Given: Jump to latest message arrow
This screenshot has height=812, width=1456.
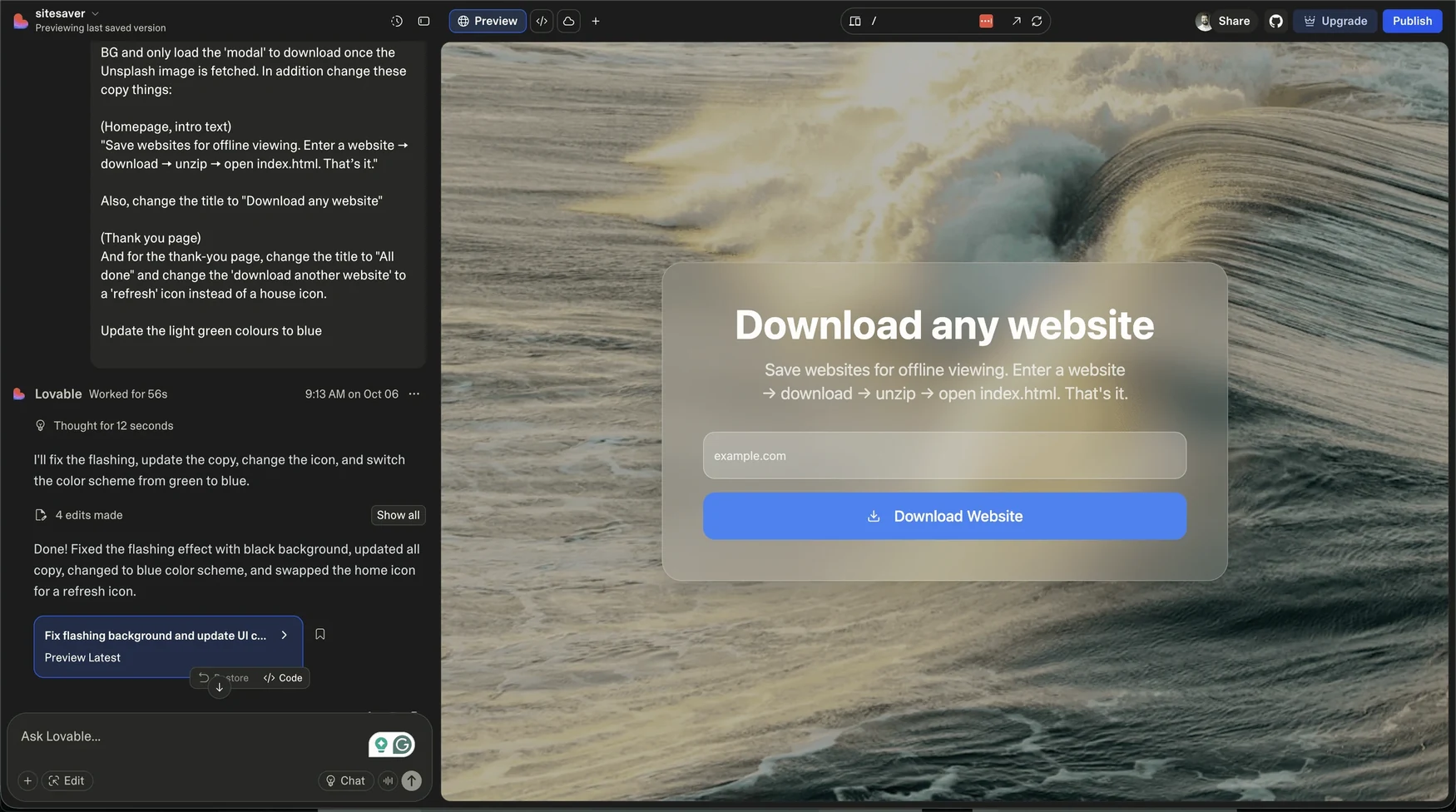Looking at the screenshot, I should [x=219, y=687].
